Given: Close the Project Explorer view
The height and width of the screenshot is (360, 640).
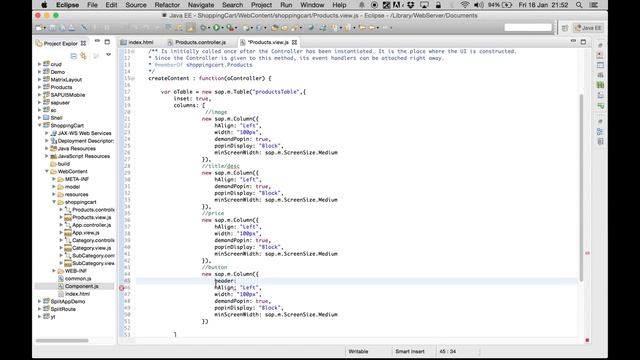Looking at the screenshot, I should (83, 43).
